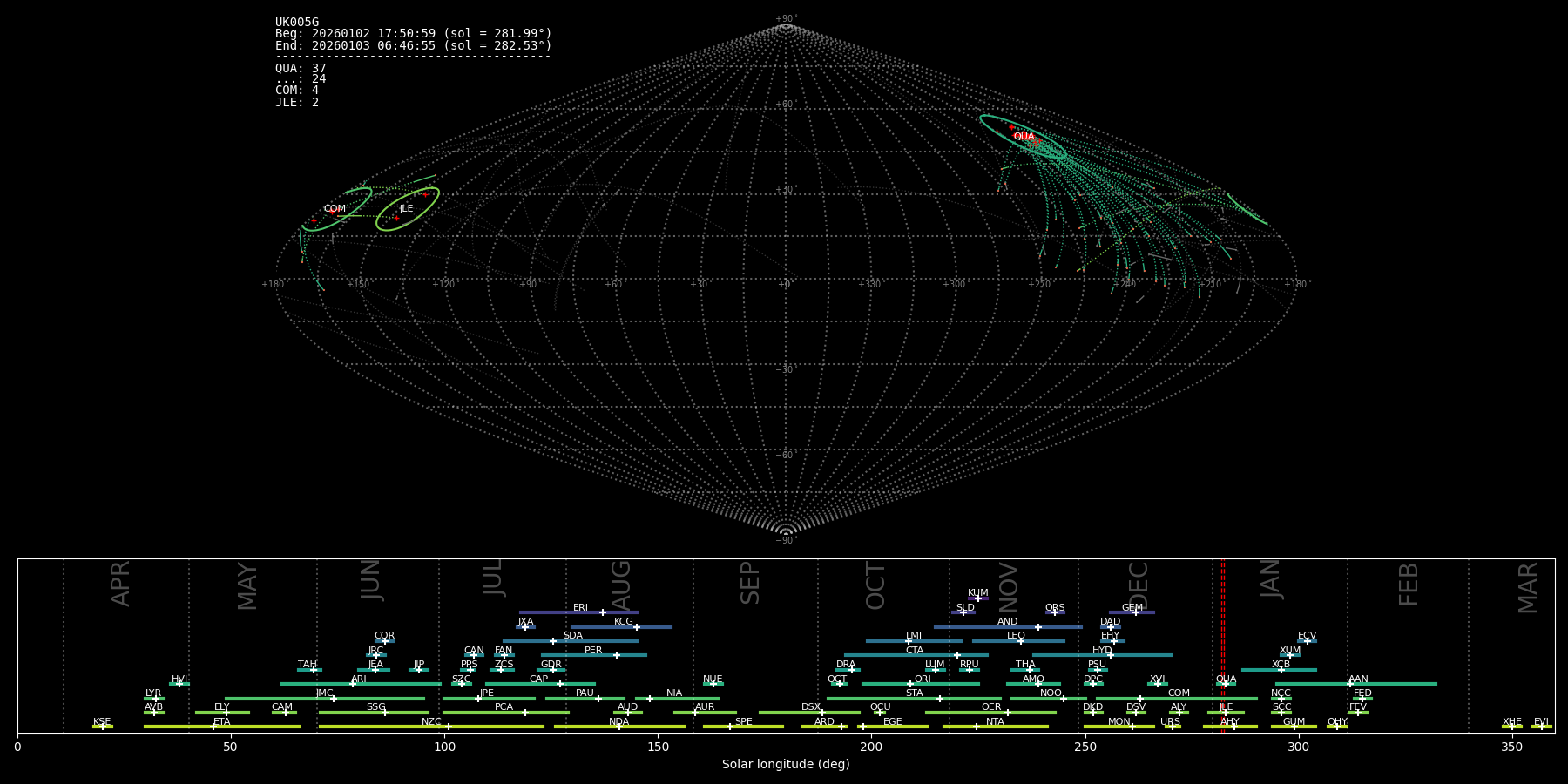This screenshot has width=1568, height=784.
Task: Click the AAN shower label in the timeline
Action: coord(1358,679)
